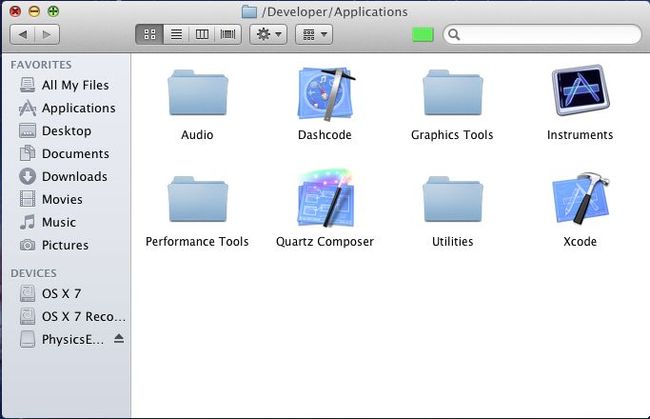Click the Xcode label text

(x=580, y=242)
